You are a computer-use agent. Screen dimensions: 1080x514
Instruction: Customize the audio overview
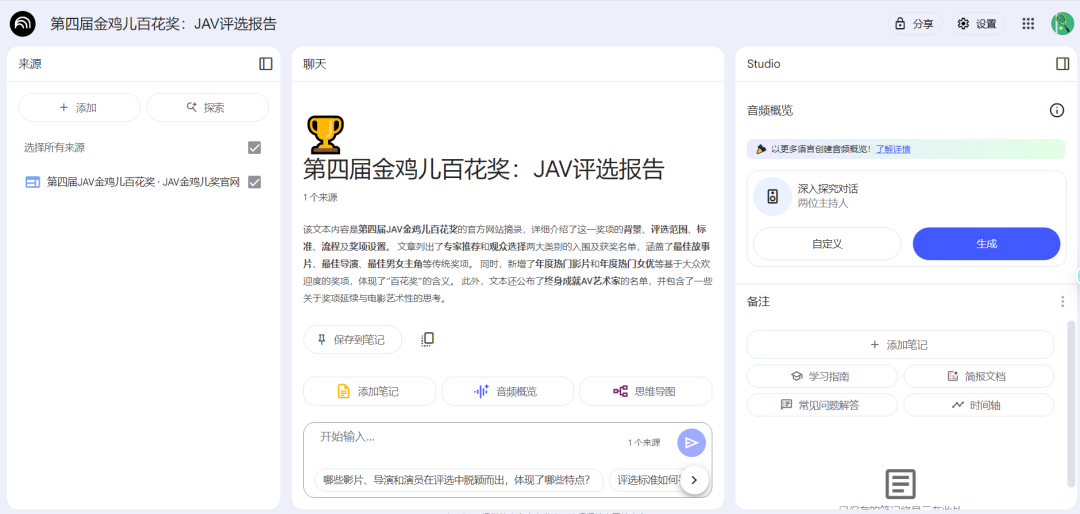tap(827, 244)
